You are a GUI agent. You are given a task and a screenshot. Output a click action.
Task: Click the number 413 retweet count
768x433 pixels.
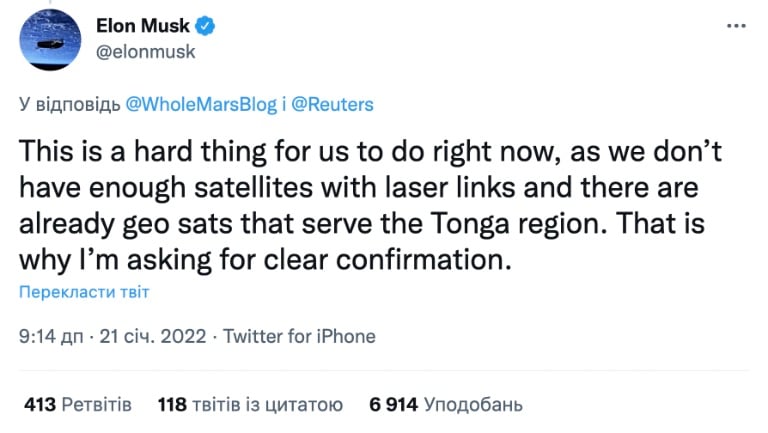point(40,405)
